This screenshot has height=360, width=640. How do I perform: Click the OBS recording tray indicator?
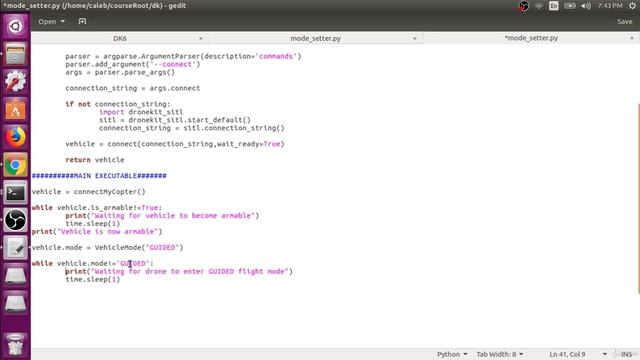[523, 6]
